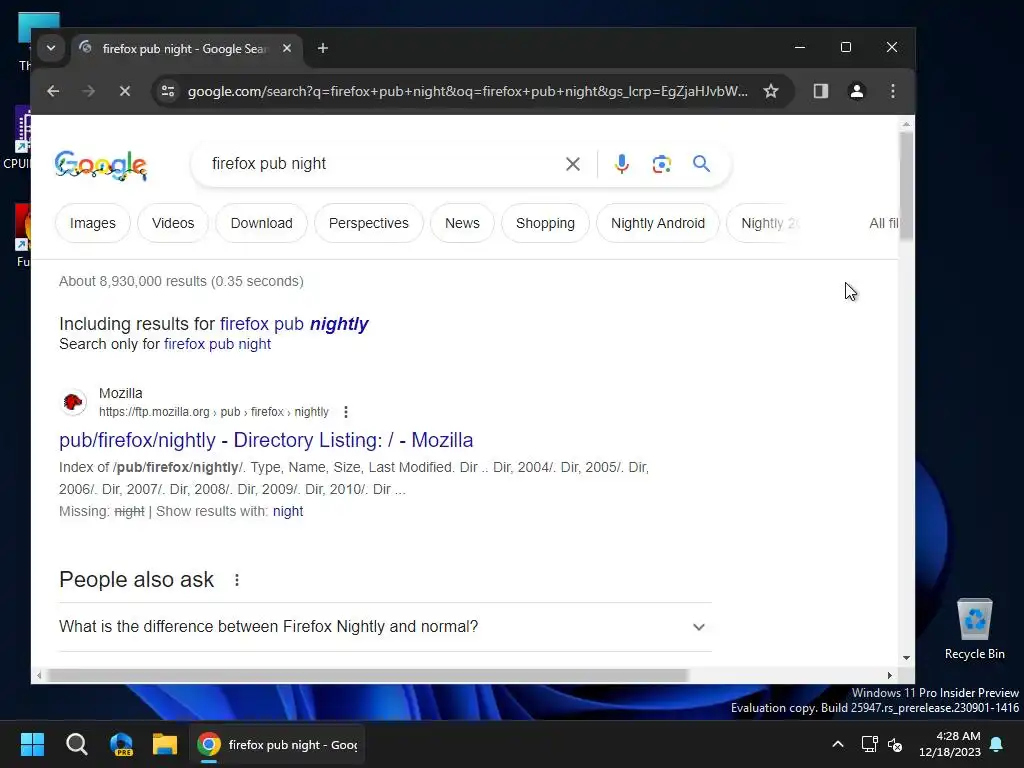This screenshot has width=1024, height=768.
Task: Open pub/firefox/nightly Directory Listing result
Action: (266, 440)
